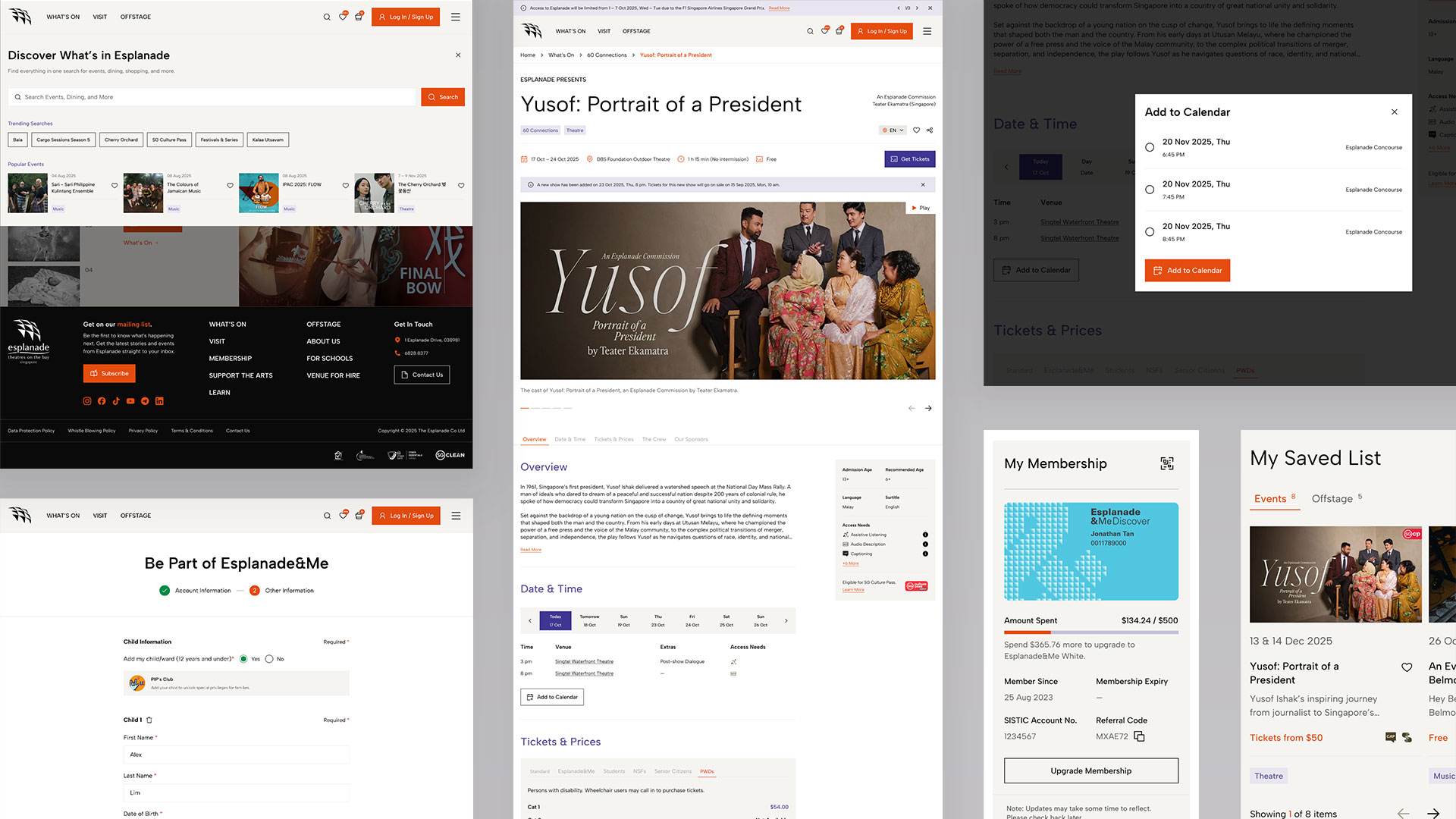Viewport: 1456px width, 819px height.
Task: Click the search magnifier icon in the Discover page header
Action: 327,17
